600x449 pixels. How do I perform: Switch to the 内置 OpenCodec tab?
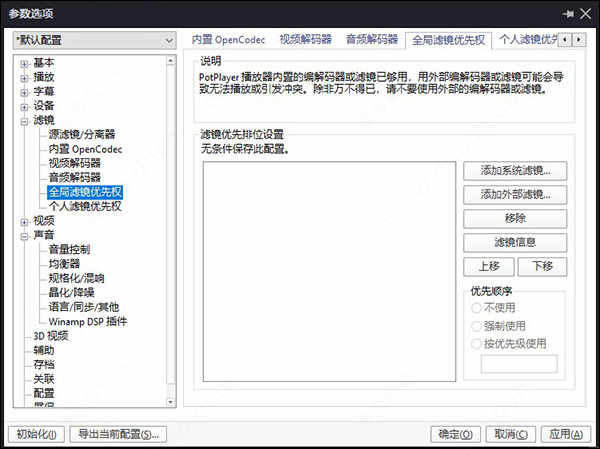click(x=228, y=39)
